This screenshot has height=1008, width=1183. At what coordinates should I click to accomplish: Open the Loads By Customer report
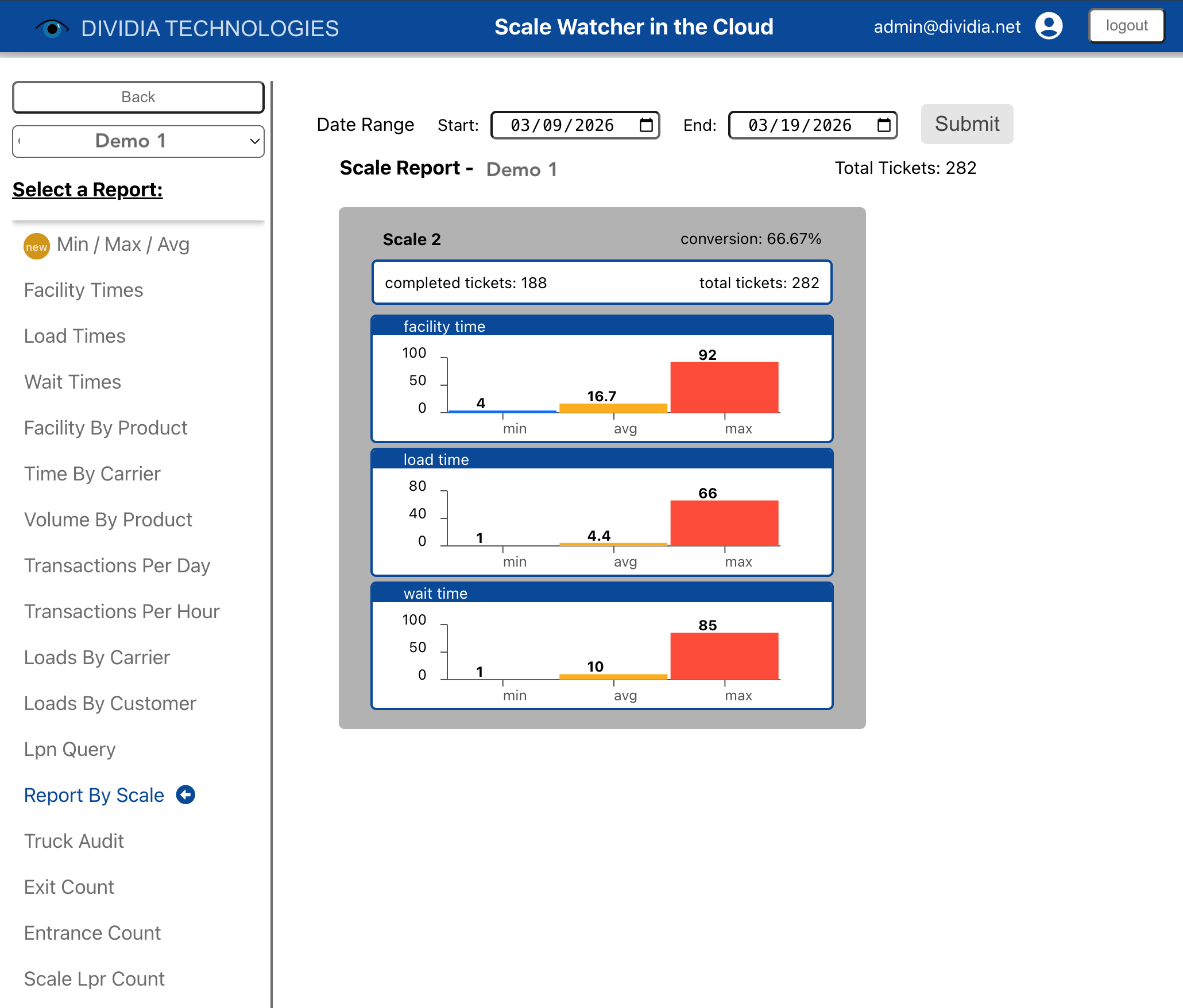[110, 704]
